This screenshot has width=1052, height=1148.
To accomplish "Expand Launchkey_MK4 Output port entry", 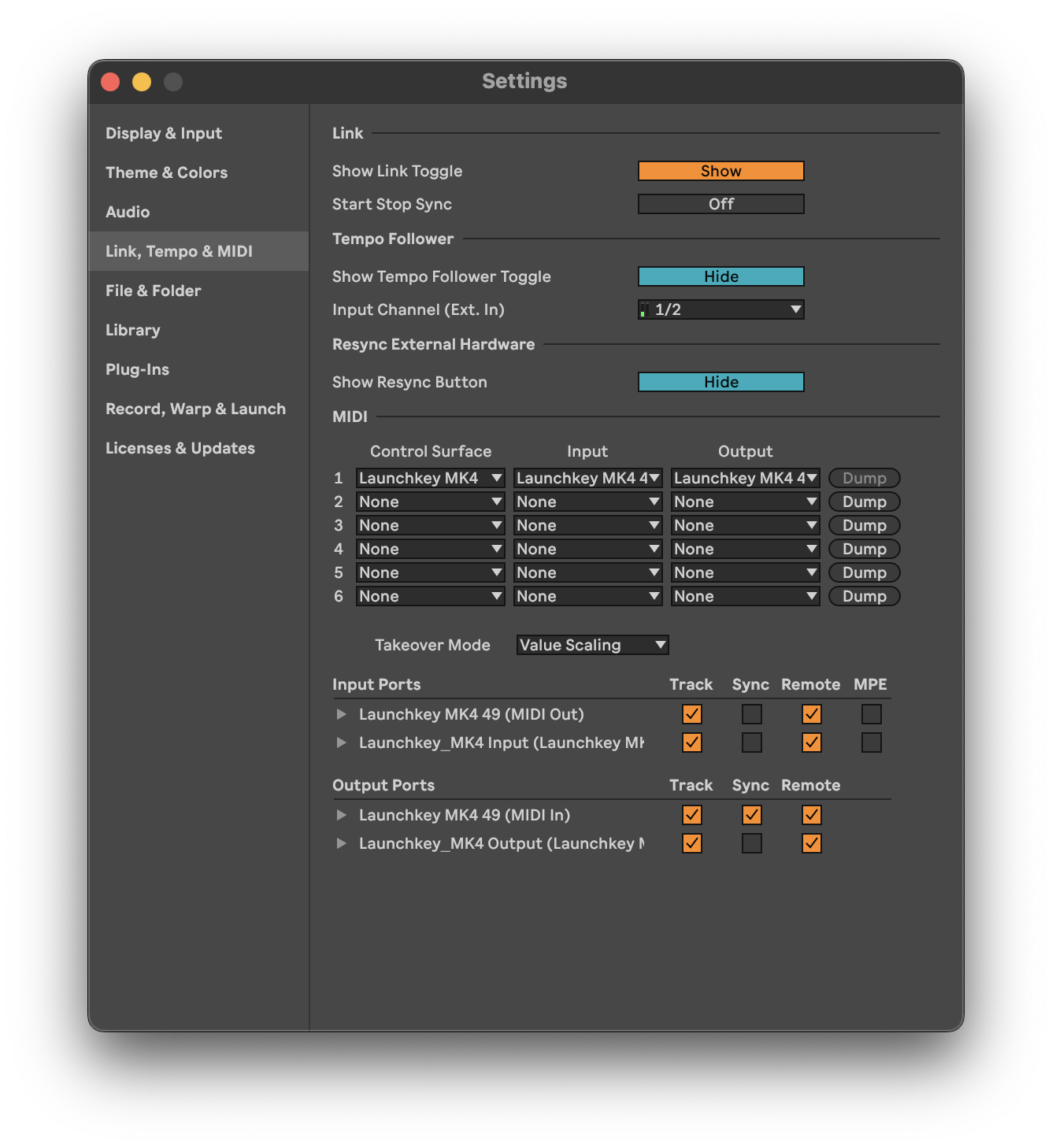I will [341, 843].
